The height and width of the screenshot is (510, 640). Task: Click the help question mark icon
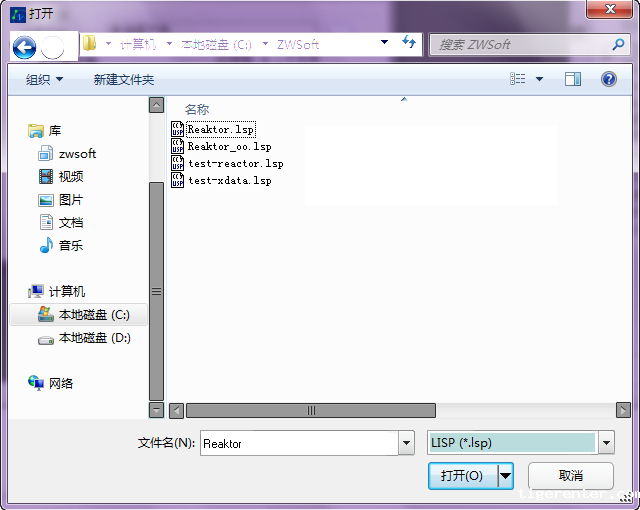[608, 79]
